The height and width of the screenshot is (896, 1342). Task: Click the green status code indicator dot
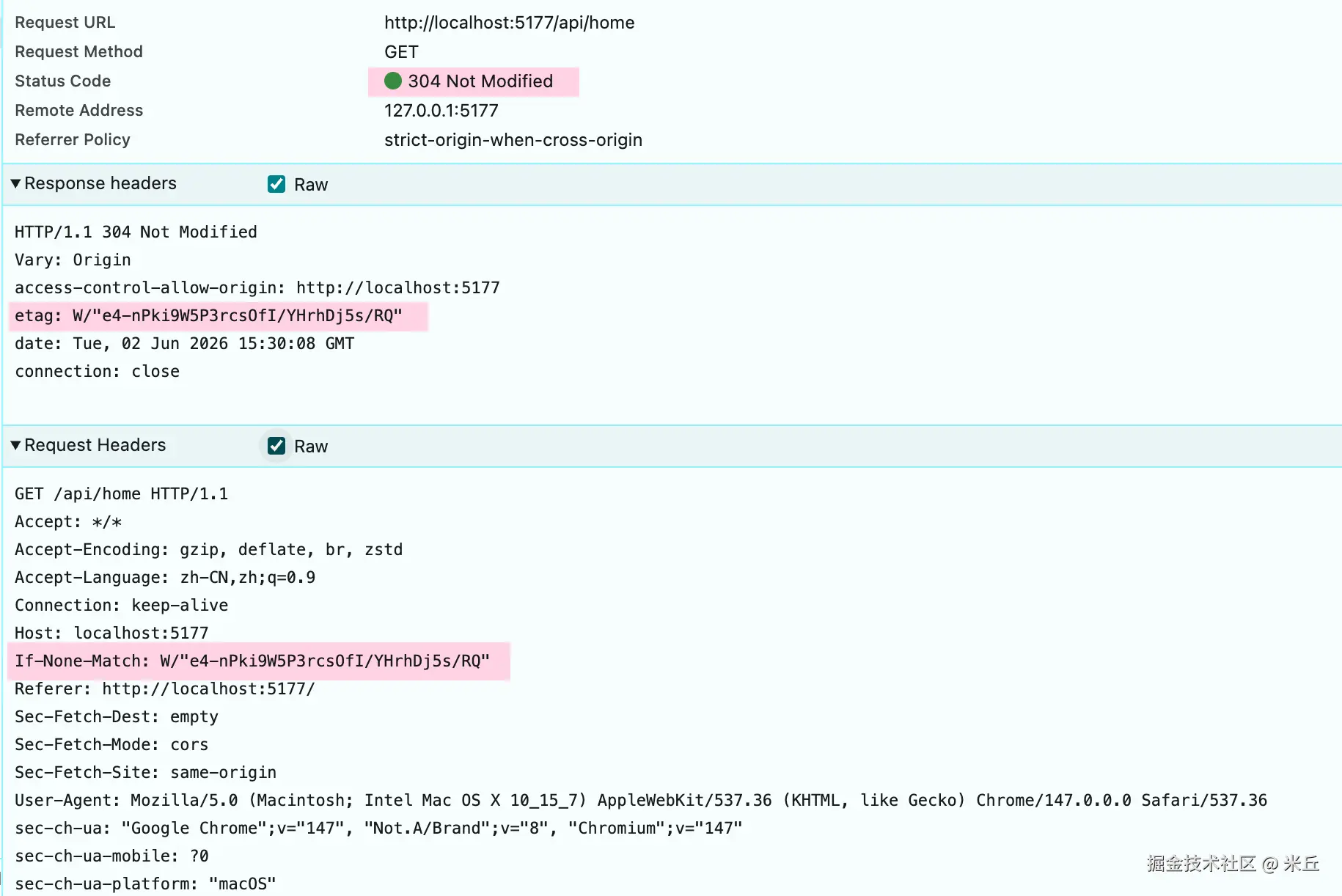pos(393,81)
